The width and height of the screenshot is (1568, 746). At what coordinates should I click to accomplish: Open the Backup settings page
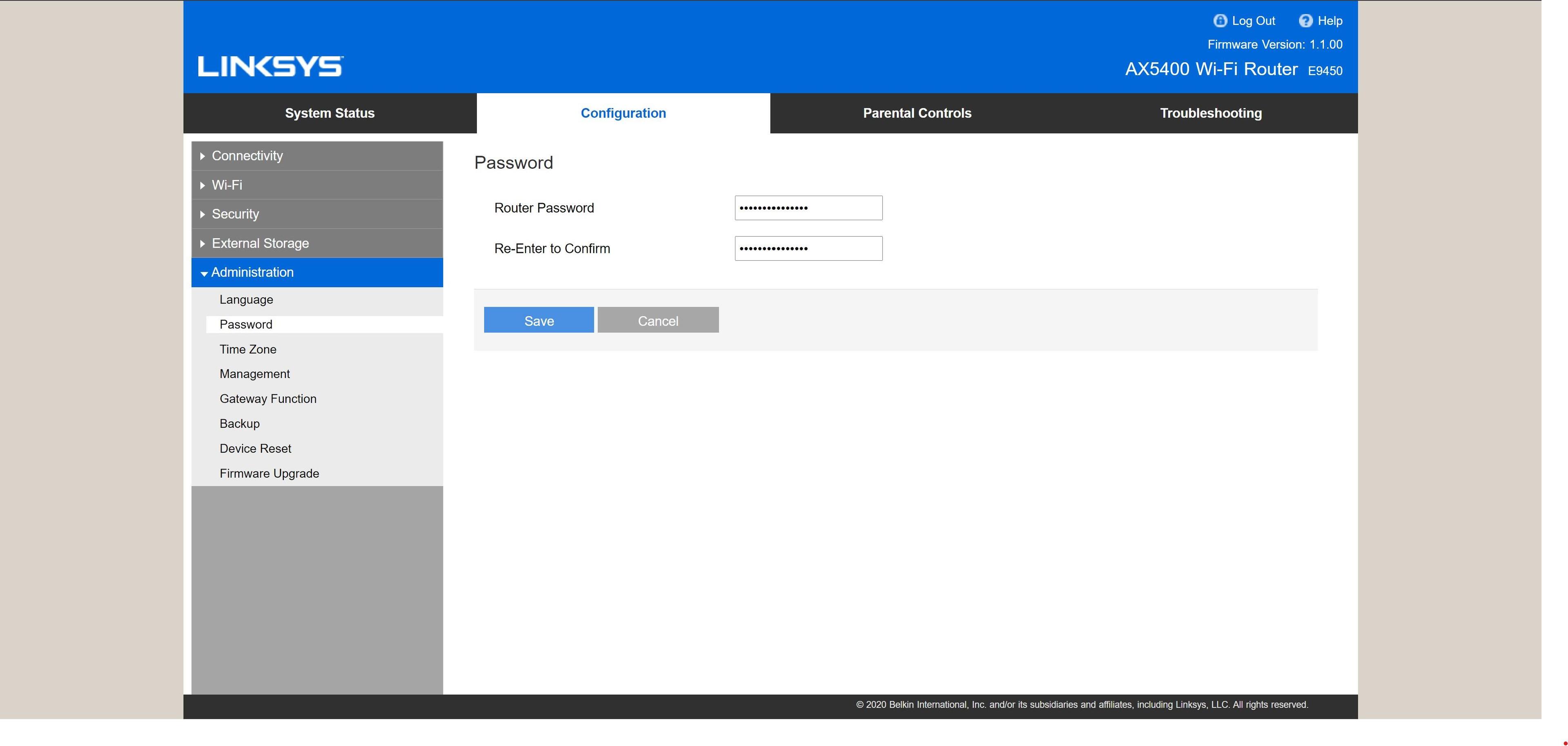tap(239, 424)
